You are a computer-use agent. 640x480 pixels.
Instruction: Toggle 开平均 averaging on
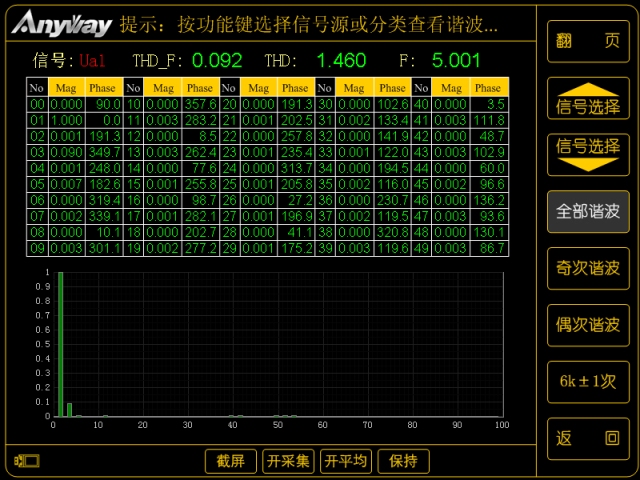(346, 461)
